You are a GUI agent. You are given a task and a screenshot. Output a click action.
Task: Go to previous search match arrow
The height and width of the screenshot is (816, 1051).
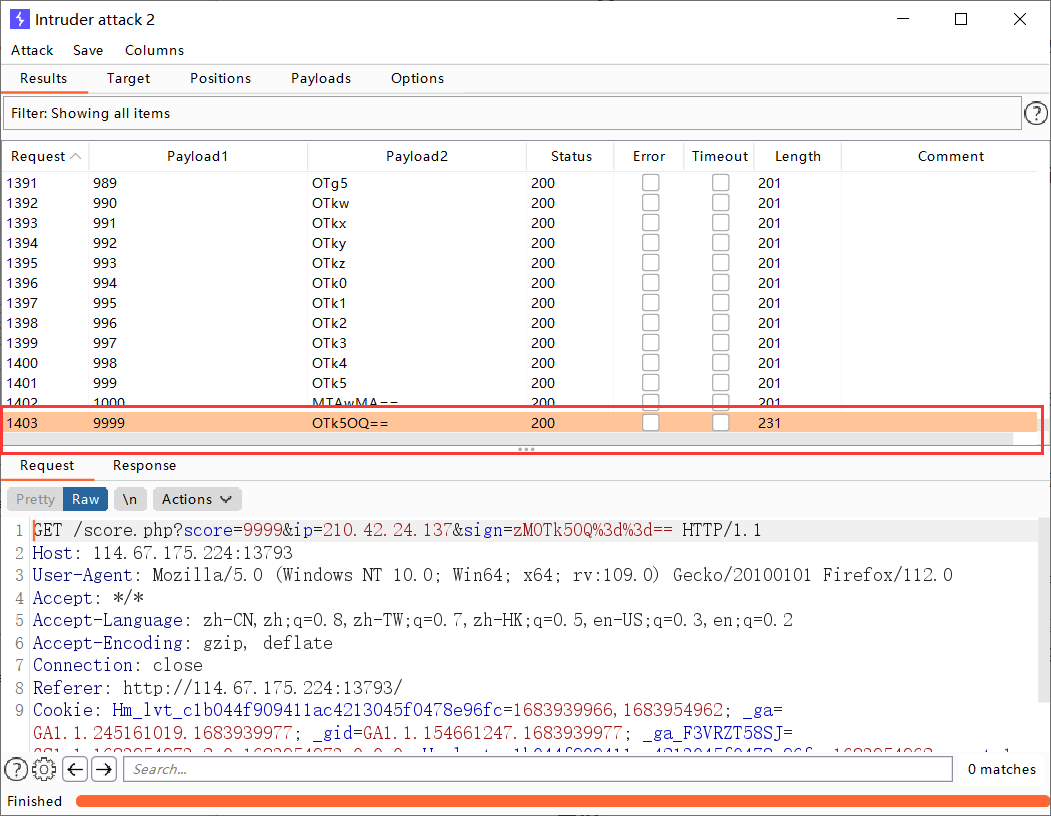(75, 769)
